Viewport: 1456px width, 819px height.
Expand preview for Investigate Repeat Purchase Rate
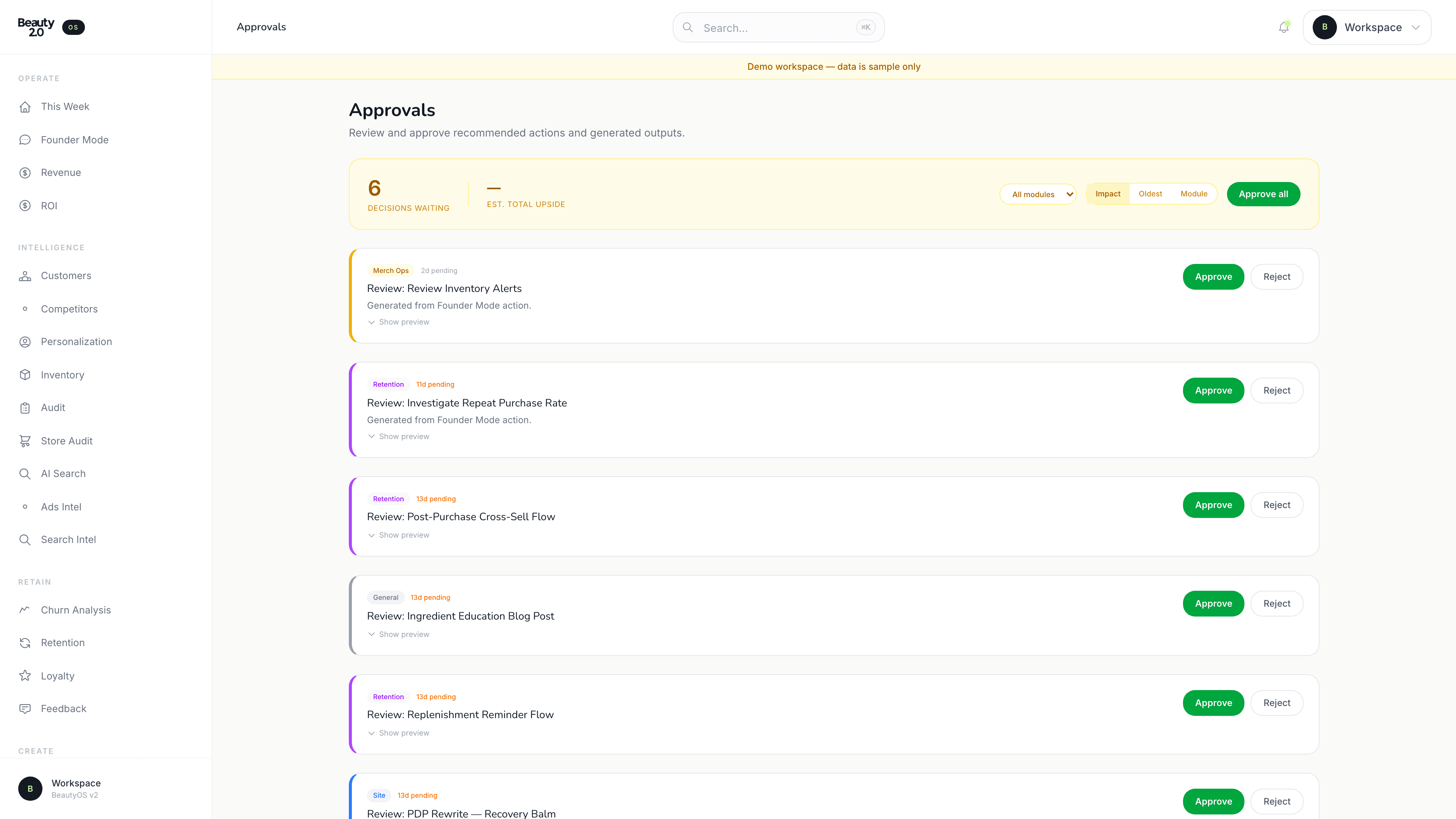pyautogui.click(x=399, y=436)
